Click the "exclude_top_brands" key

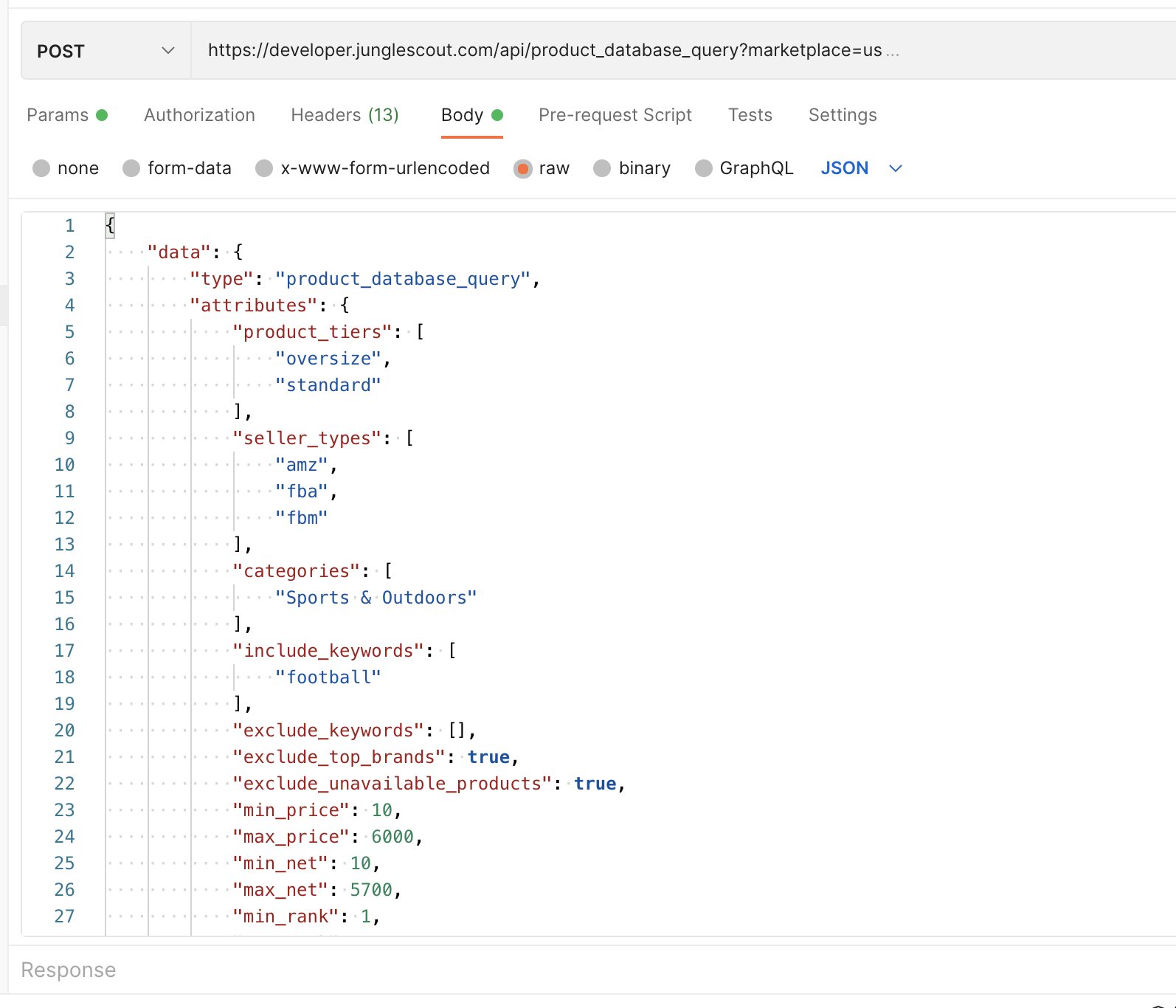(x=339, y=757)
